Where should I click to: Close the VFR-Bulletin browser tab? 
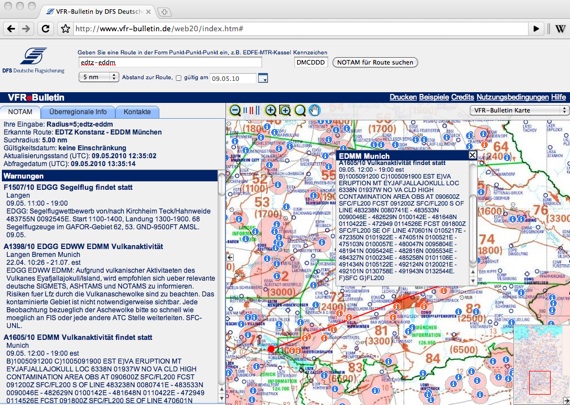[x=148, y=12]
